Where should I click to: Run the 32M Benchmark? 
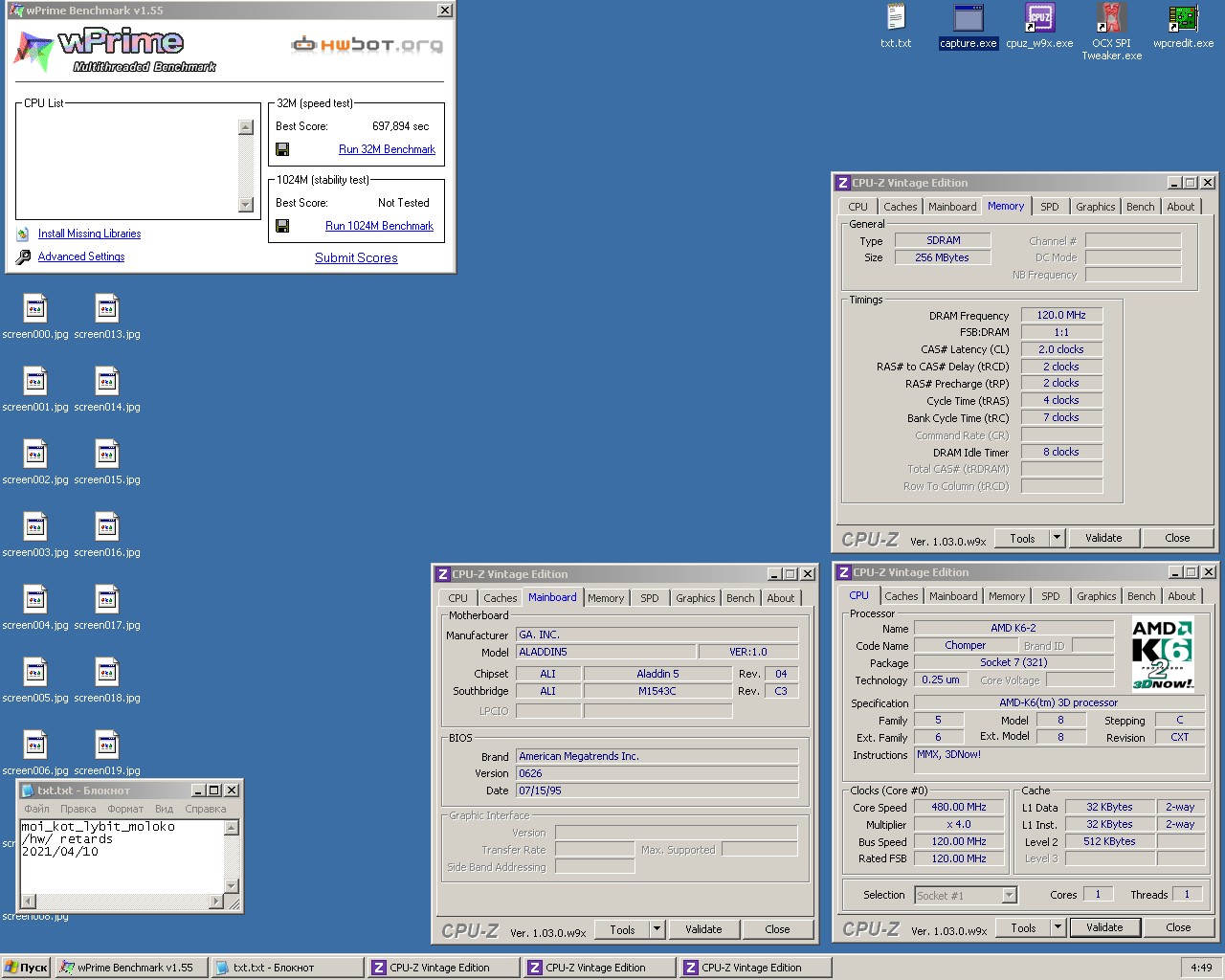387,149
